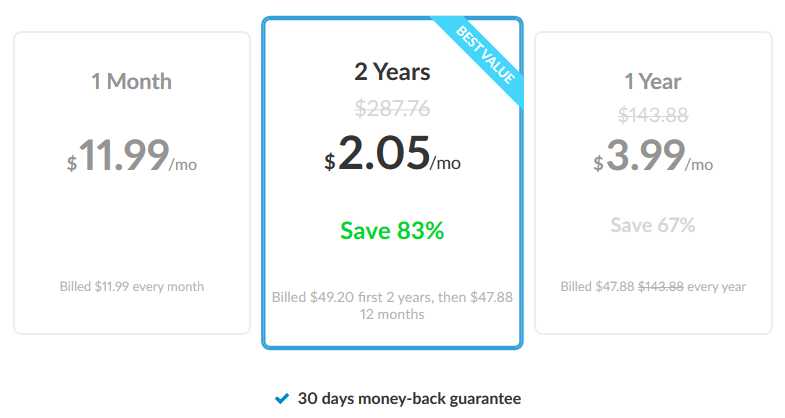Image resolution: width=785 pixels, height=418 pixels.
Task: Click the green Save 83% label
Action: 392,231
